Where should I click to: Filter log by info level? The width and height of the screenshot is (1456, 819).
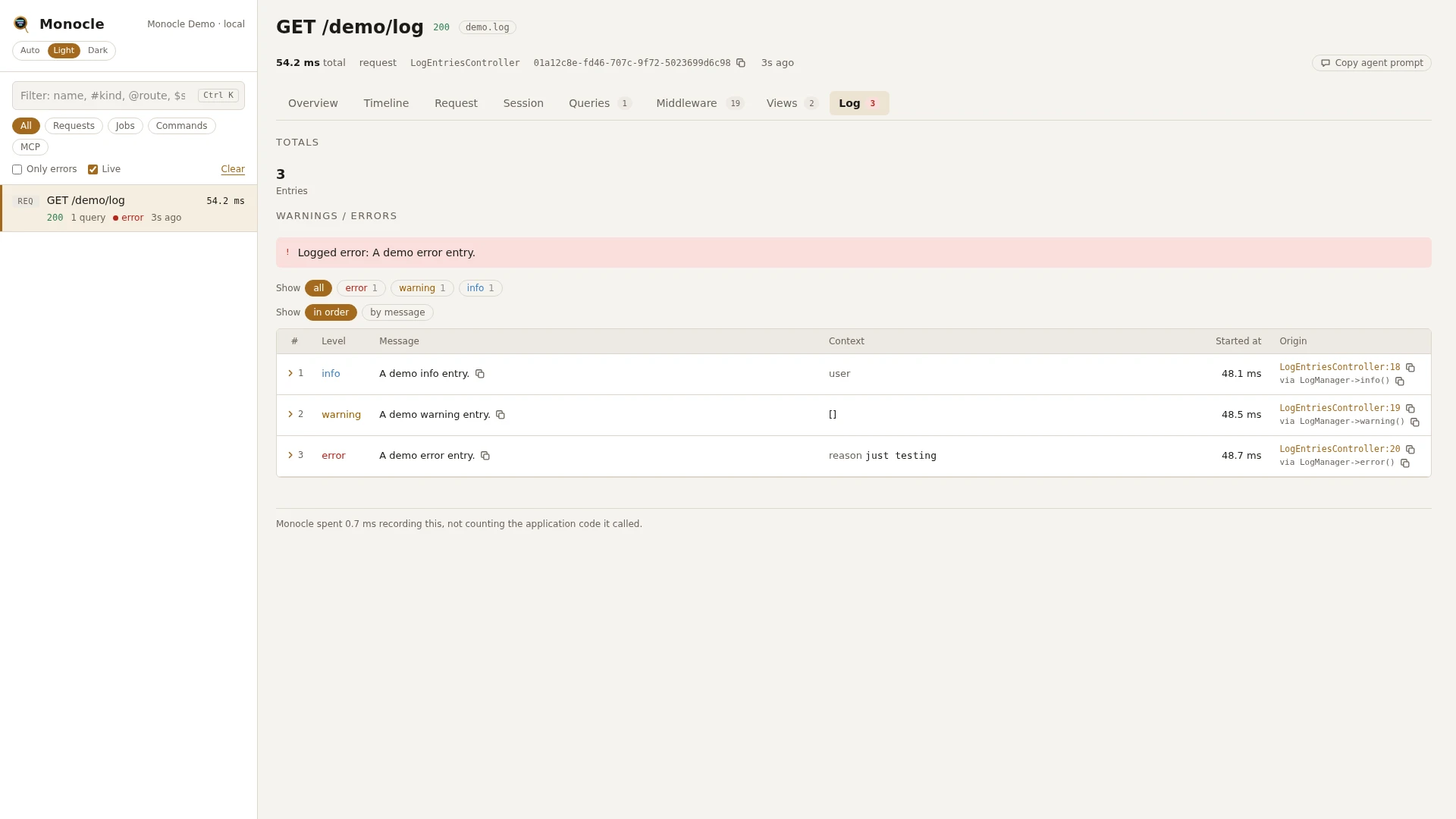tap(480, 288)
